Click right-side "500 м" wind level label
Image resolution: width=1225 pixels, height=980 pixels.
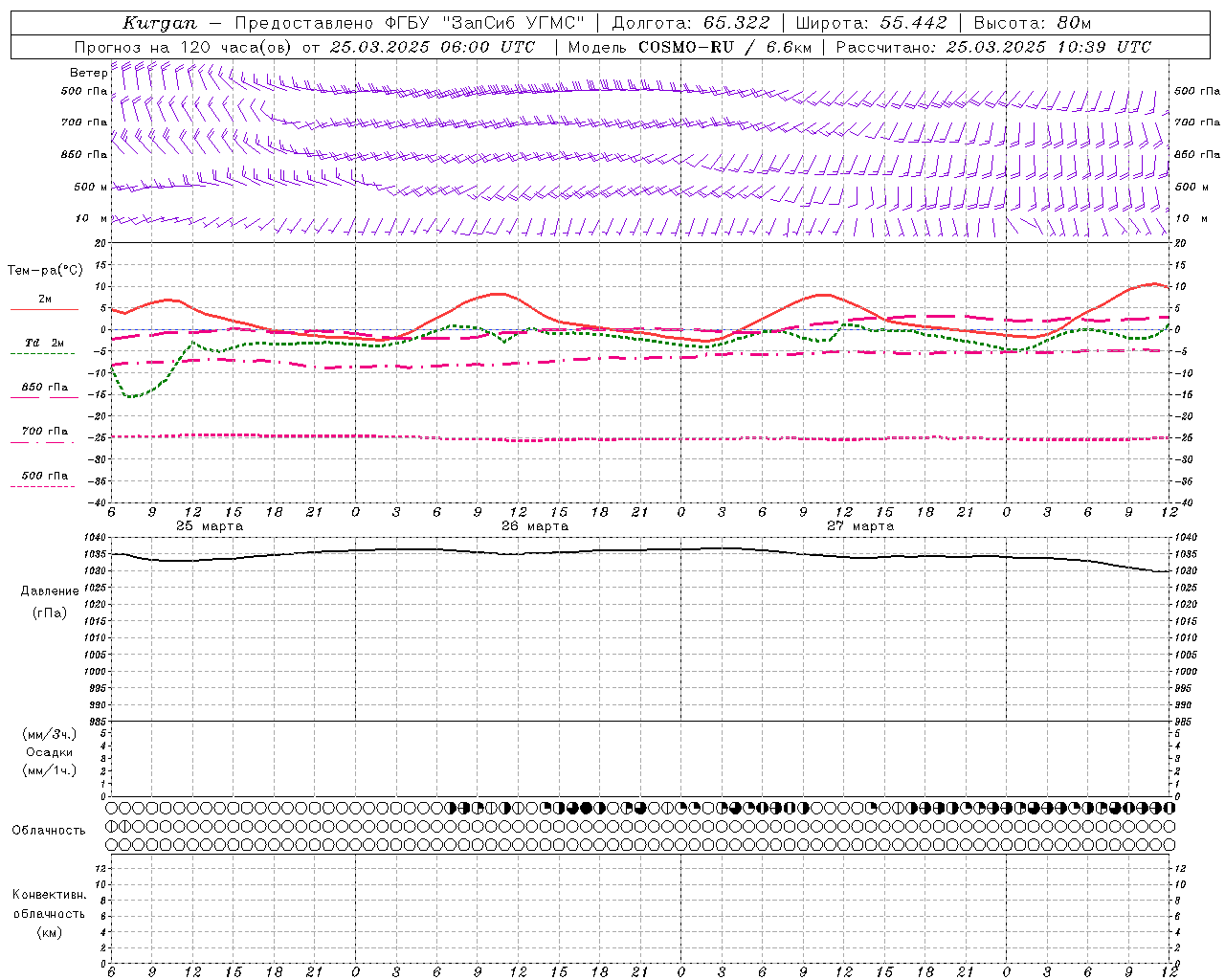tap(1191, 187)
